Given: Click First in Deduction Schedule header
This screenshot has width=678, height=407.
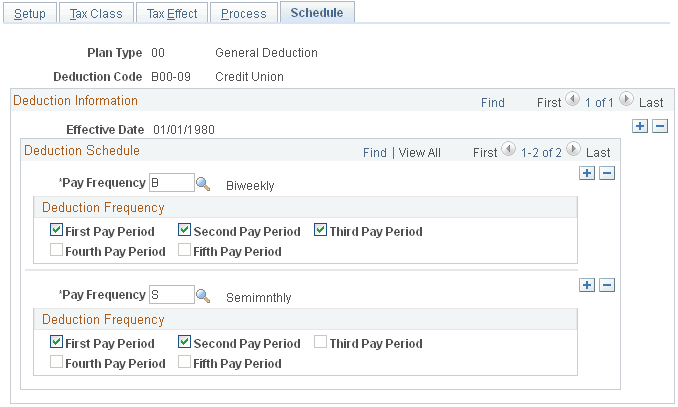Looking at the screenshot, I should point(485,153).
